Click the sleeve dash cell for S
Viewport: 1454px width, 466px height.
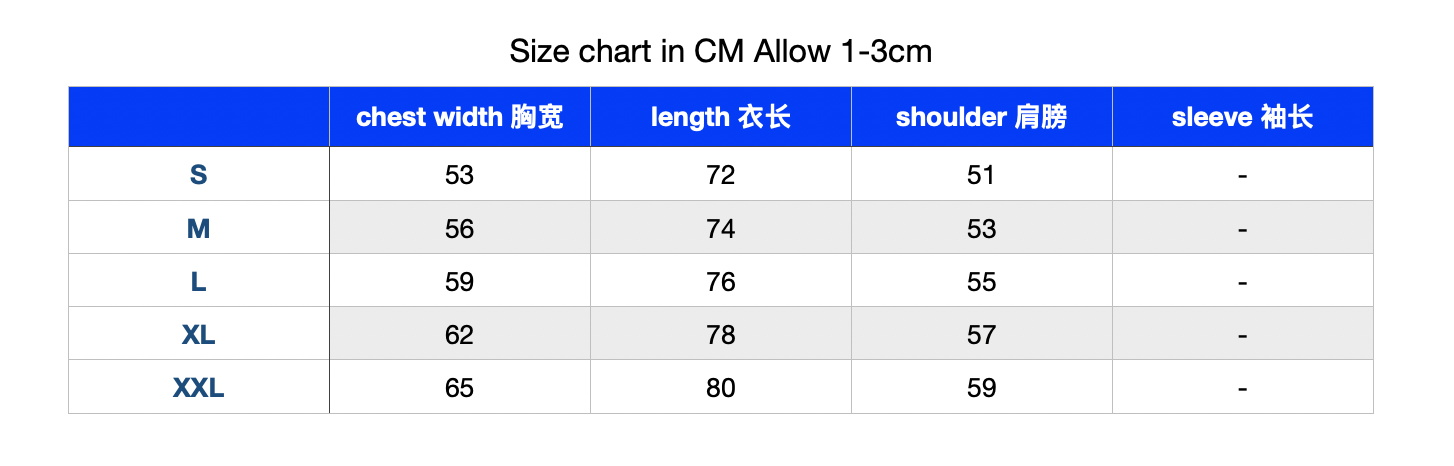click(1243, 175)
